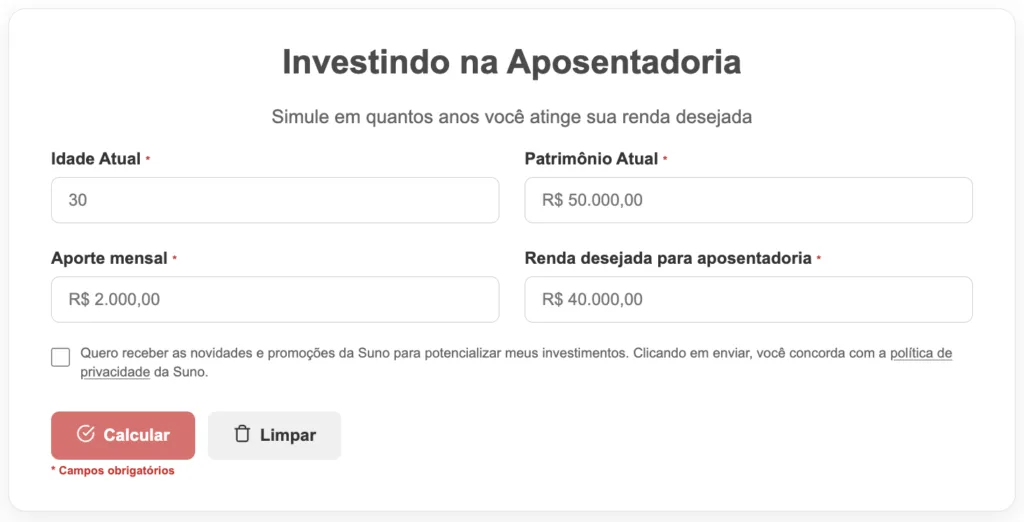The width and height of the screenshot is (1024, 522).
Task: Click the Idade Atual label
Action: (96, 159)
